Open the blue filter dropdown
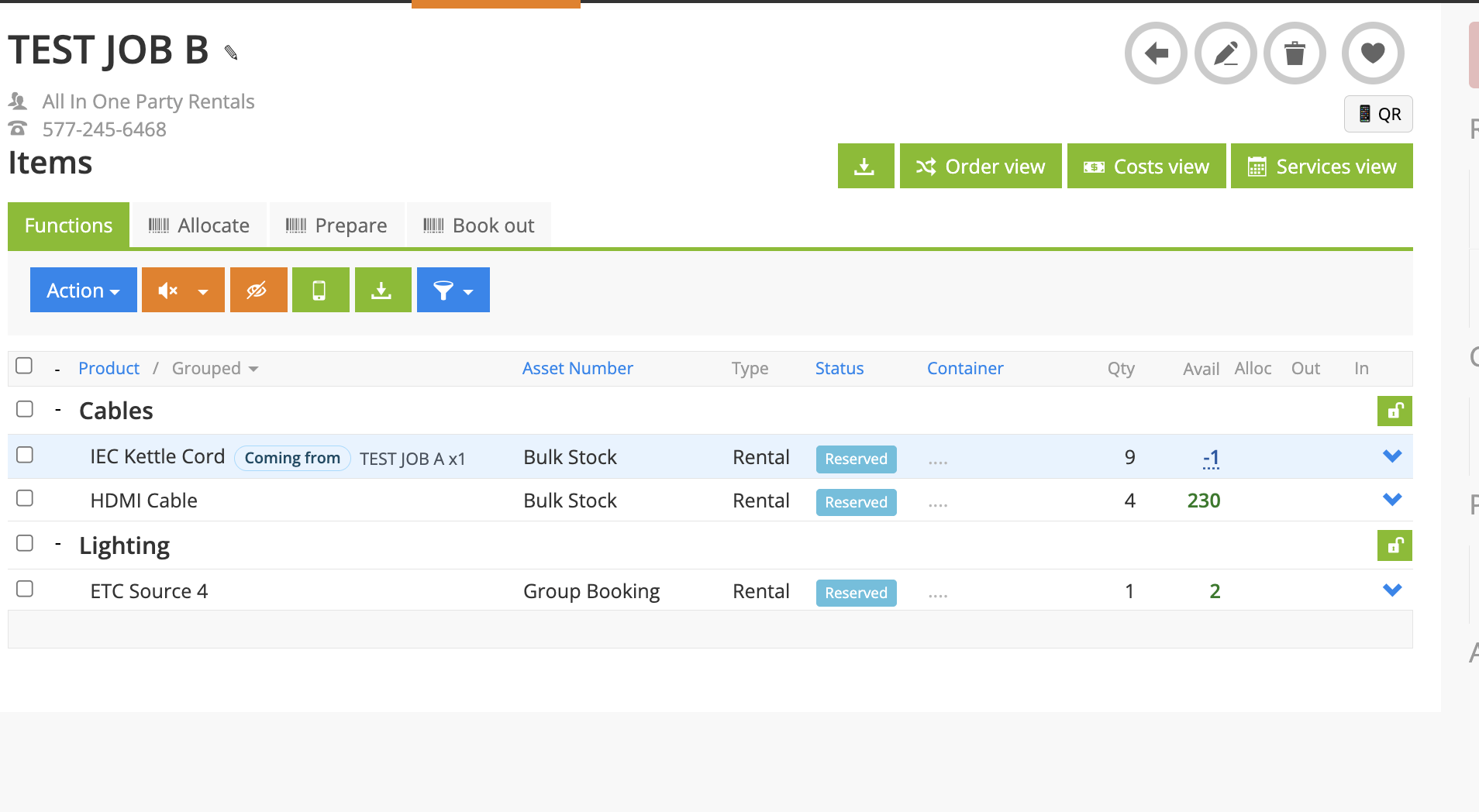 (453, 289)
